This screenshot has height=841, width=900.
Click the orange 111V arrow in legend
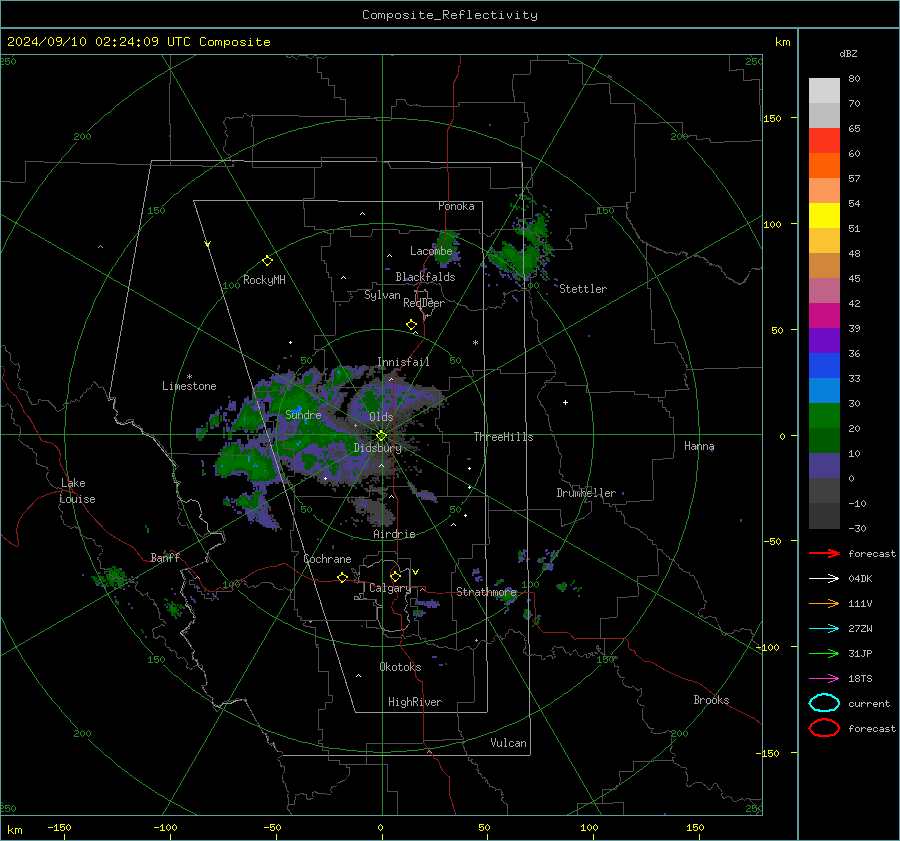(x=824, y=603)
